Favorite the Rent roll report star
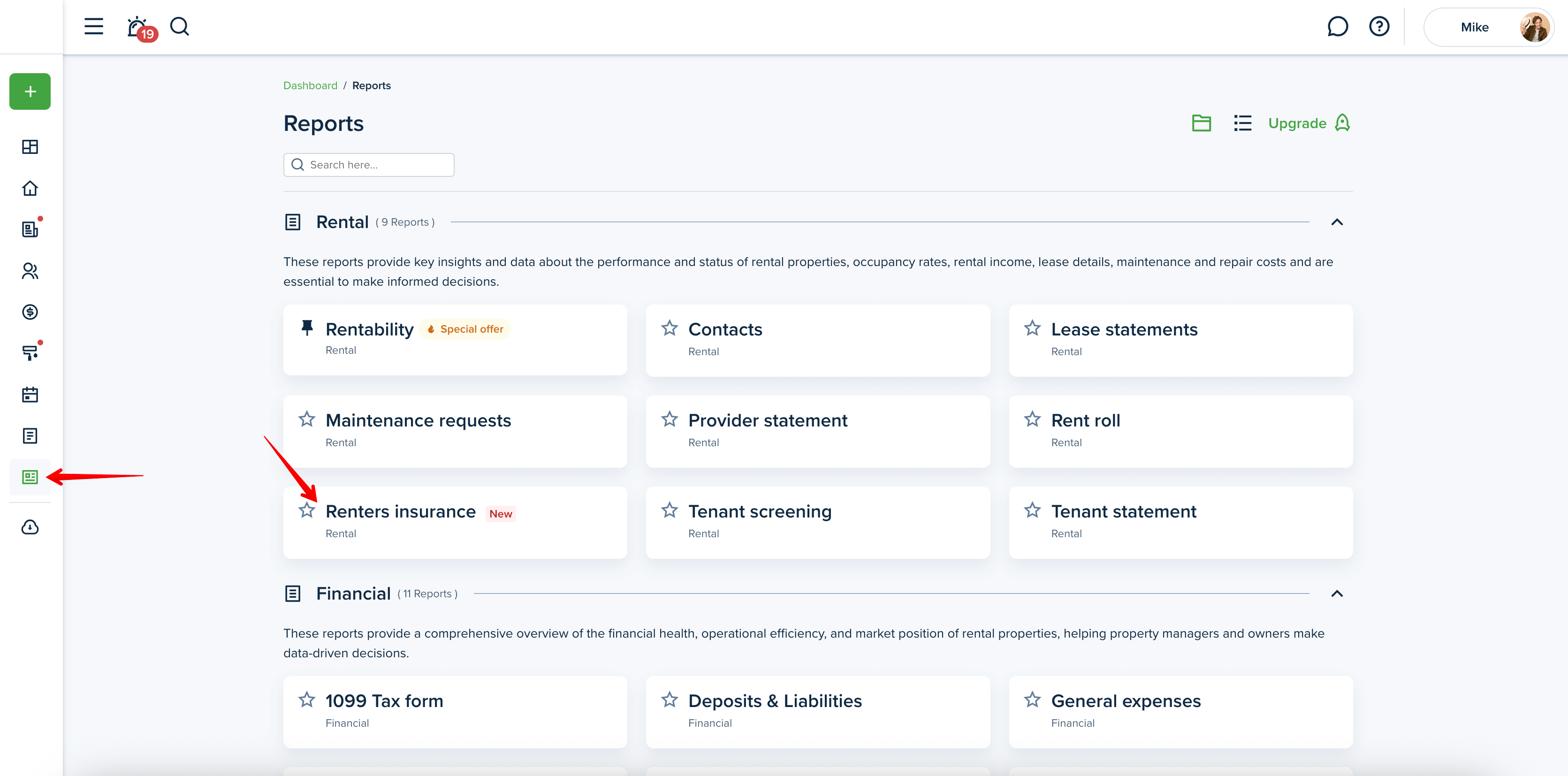 [x=1032, y=419]
